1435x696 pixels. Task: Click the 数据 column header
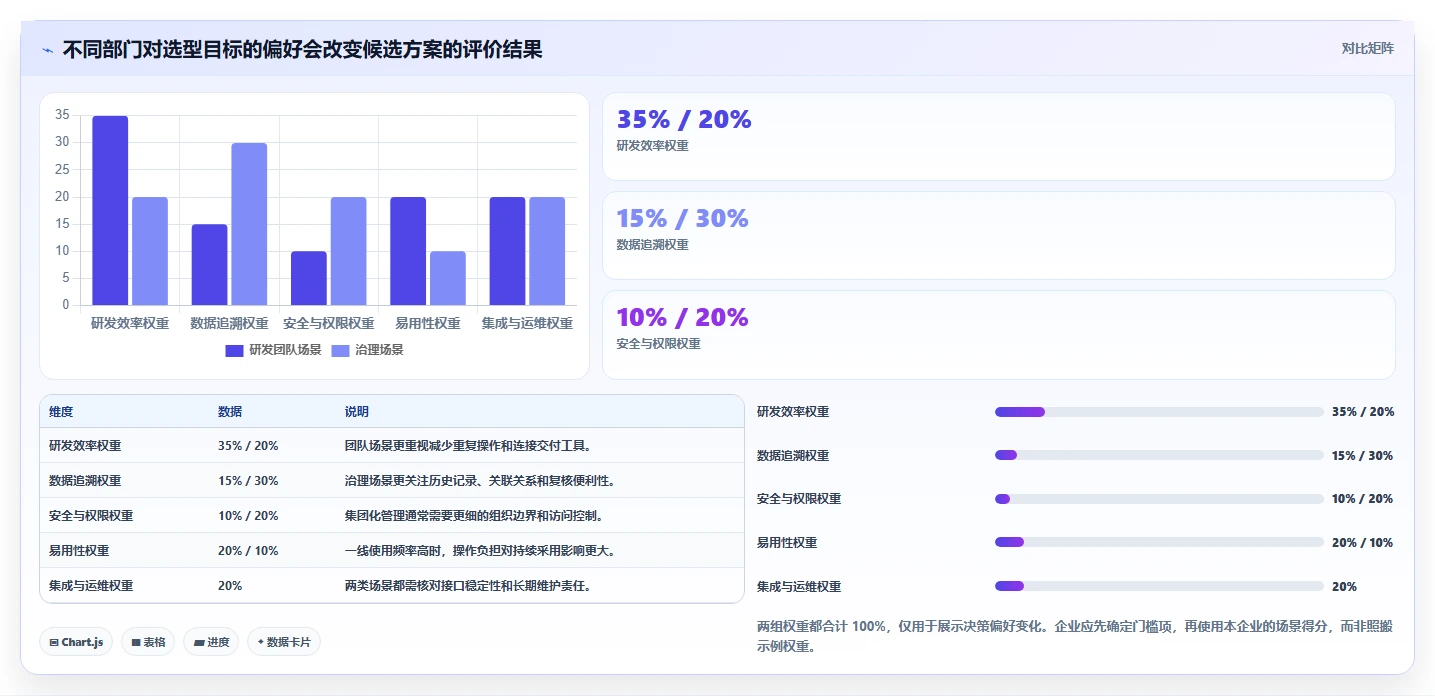point(230,412)
